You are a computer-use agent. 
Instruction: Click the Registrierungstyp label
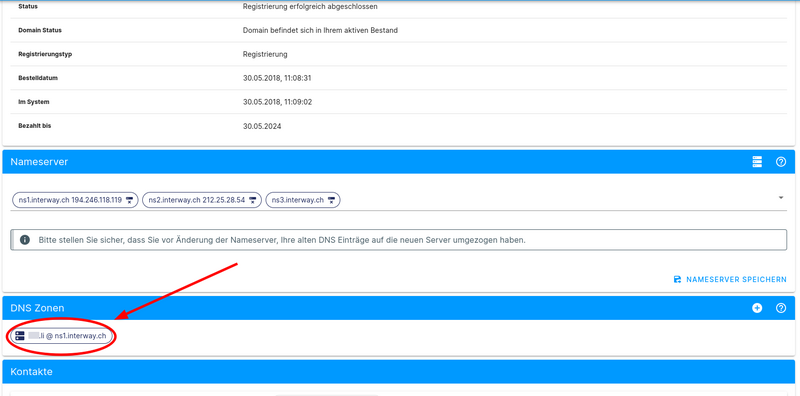(45, 54)
